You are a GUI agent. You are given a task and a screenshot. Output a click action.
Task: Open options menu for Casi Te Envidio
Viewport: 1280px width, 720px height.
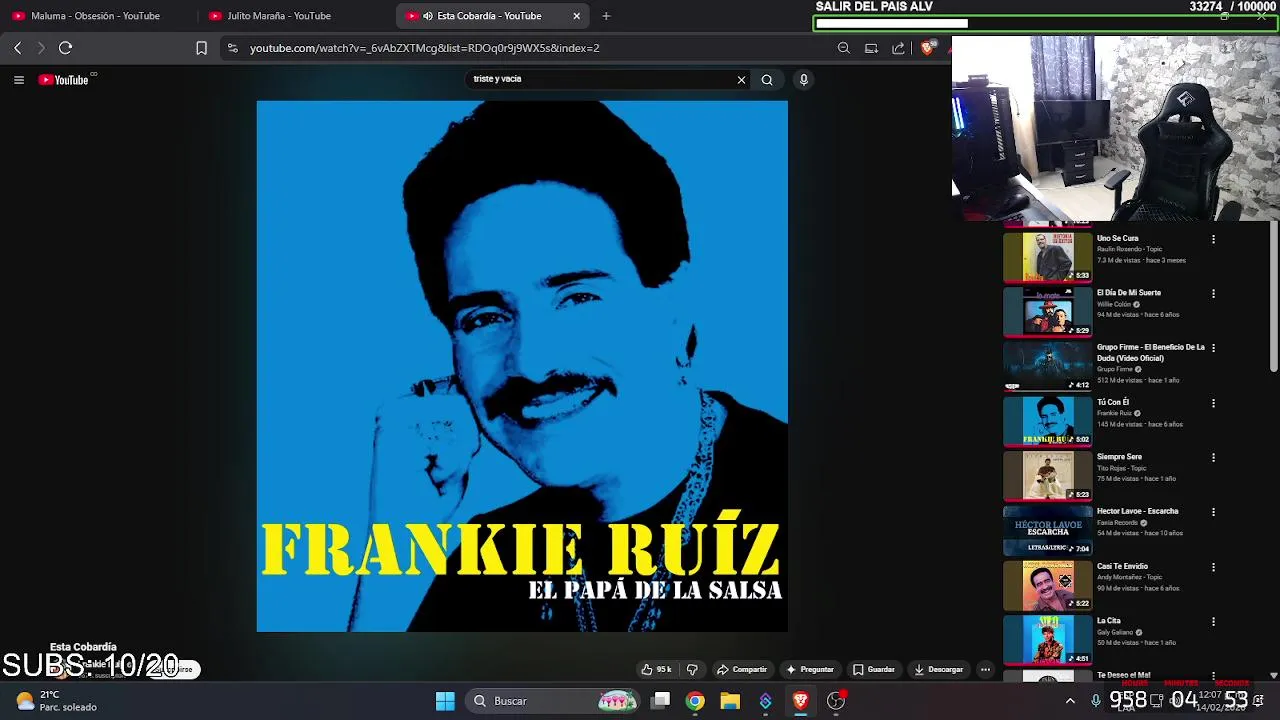coord(1213,567)
